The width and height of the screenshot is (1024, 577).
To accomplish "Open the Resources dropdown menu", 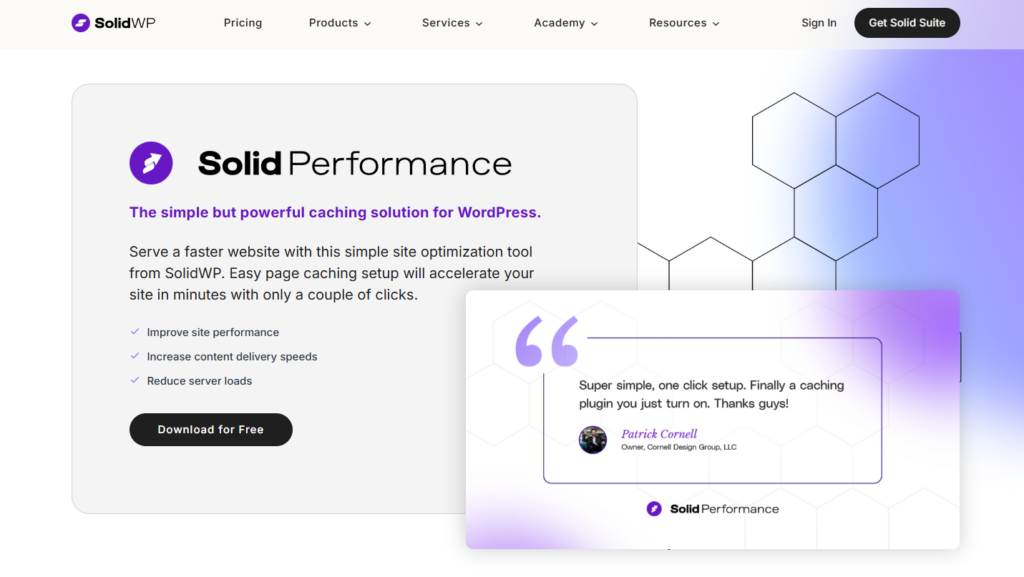I will click(684, 23).
